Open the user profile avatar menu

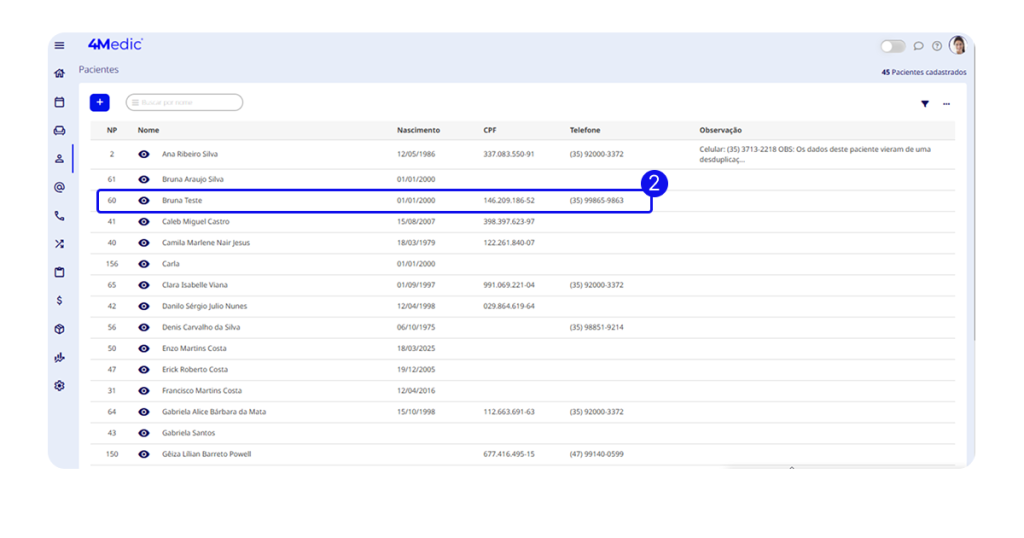point(957,45)
